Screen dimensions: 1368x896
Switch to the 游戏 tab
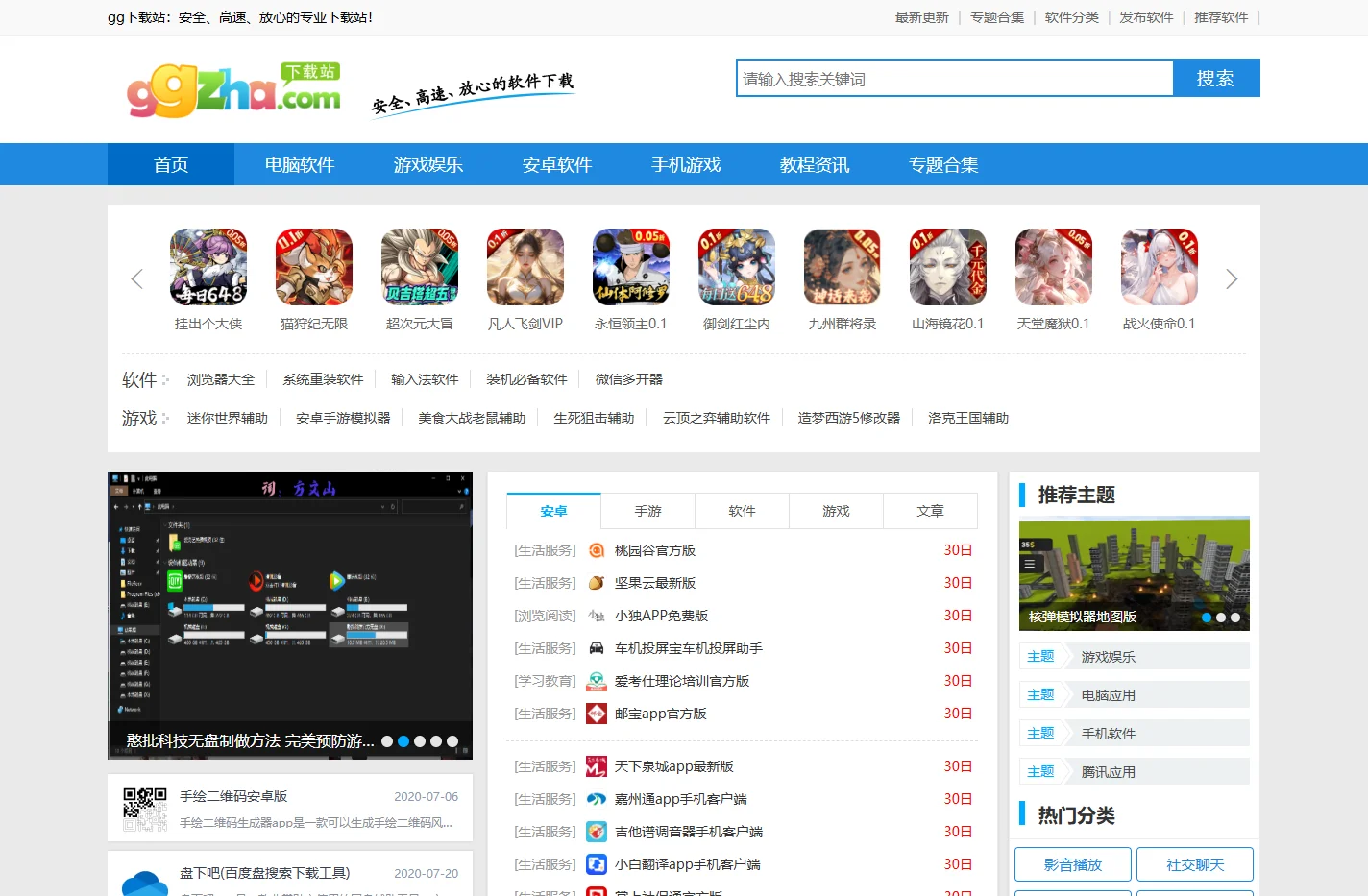click(x=837, y=511)
